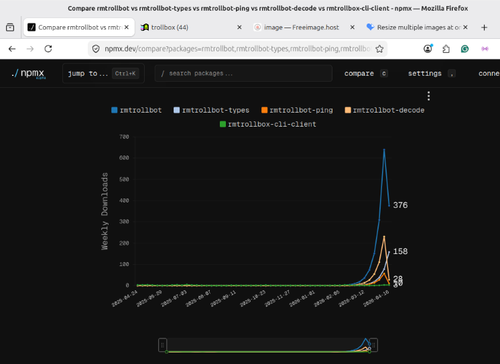Click the Firefox back arrow button
This screenshot has height=364, width=500.
point(12,49)
